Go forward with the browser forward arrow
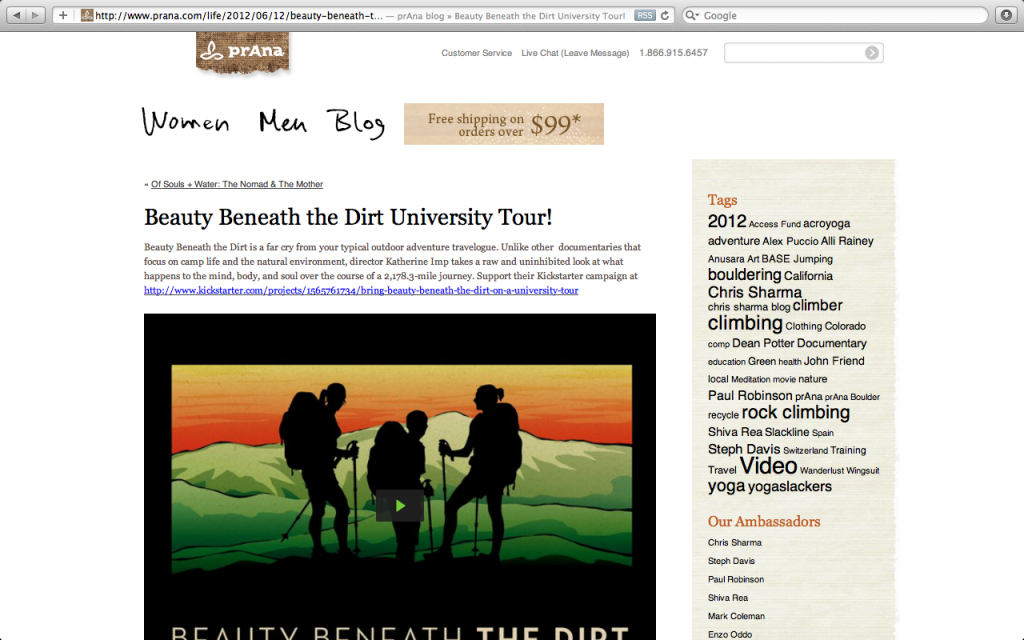 coord(36,15)
